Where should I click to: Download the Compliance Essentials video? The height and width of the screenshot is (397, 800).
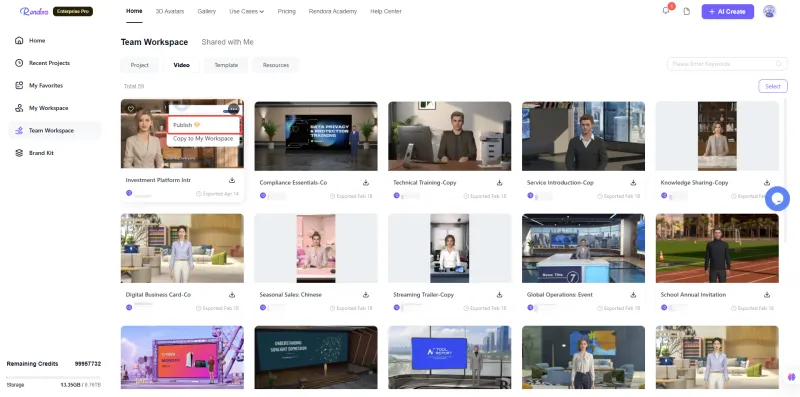(x=366, y=183)
